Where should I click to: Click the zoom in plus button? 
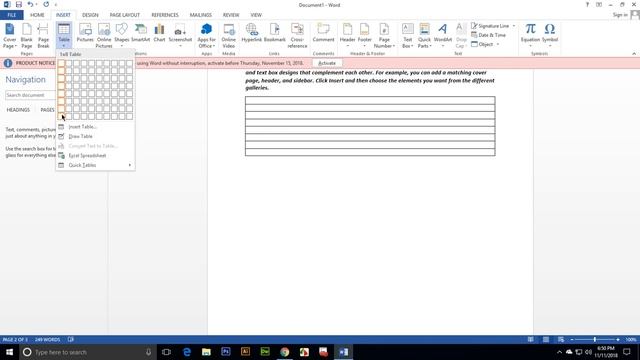tap(618, 340)
